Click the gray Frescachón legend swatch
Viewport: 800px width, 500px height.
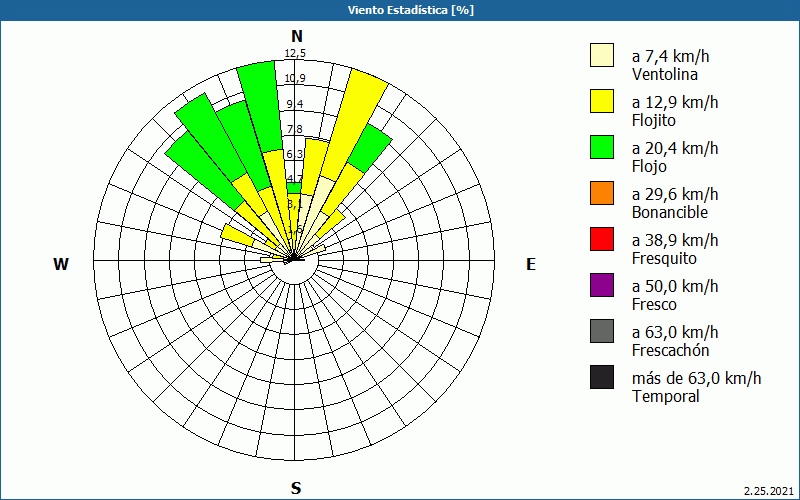(x=602, y=331)
